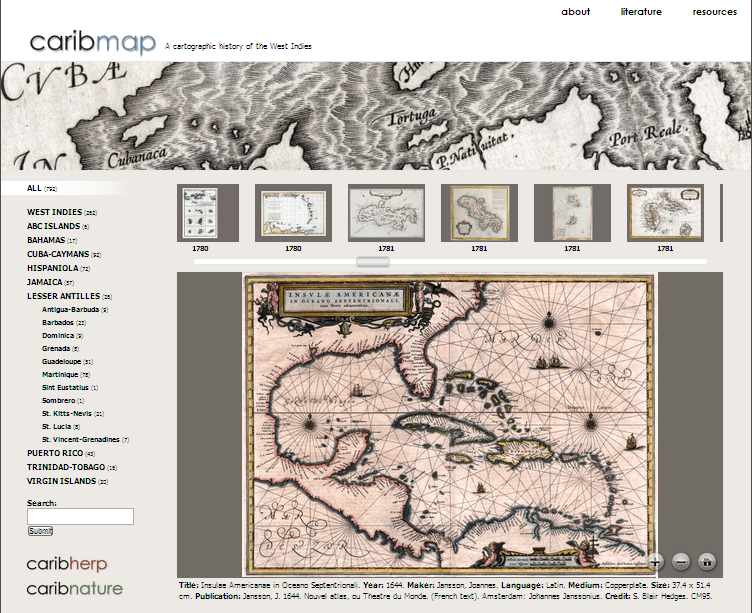The image size is (752, 613).
Task: Open the resources menu item
Action: tap(714, 12)
